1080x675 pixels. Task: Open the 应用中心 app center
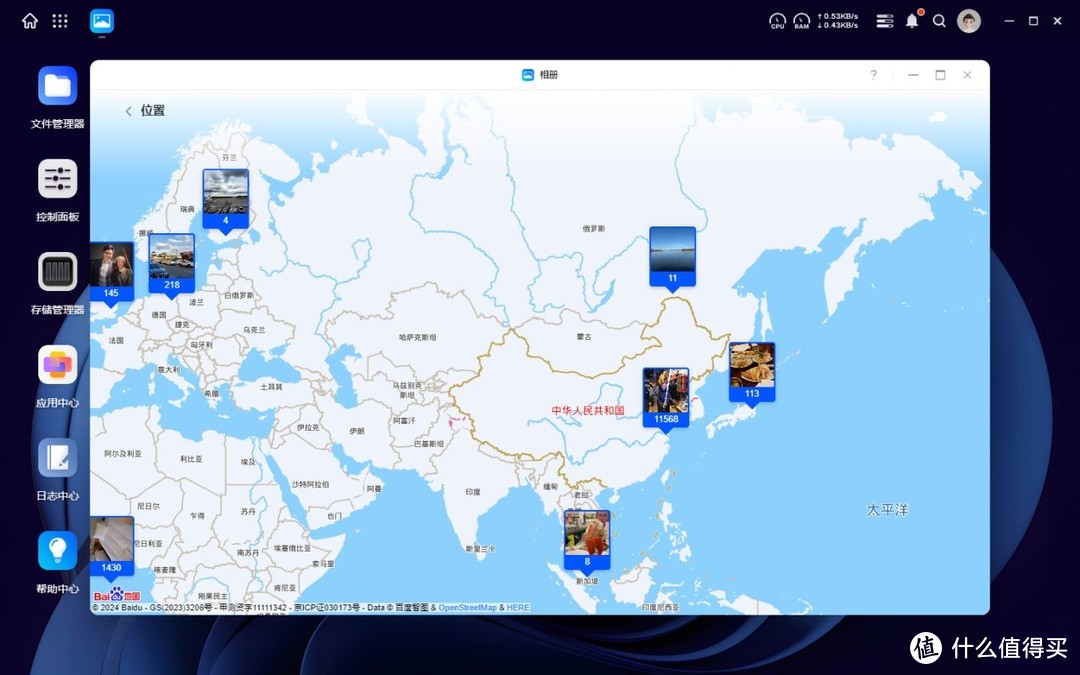[x=57, y=365]
